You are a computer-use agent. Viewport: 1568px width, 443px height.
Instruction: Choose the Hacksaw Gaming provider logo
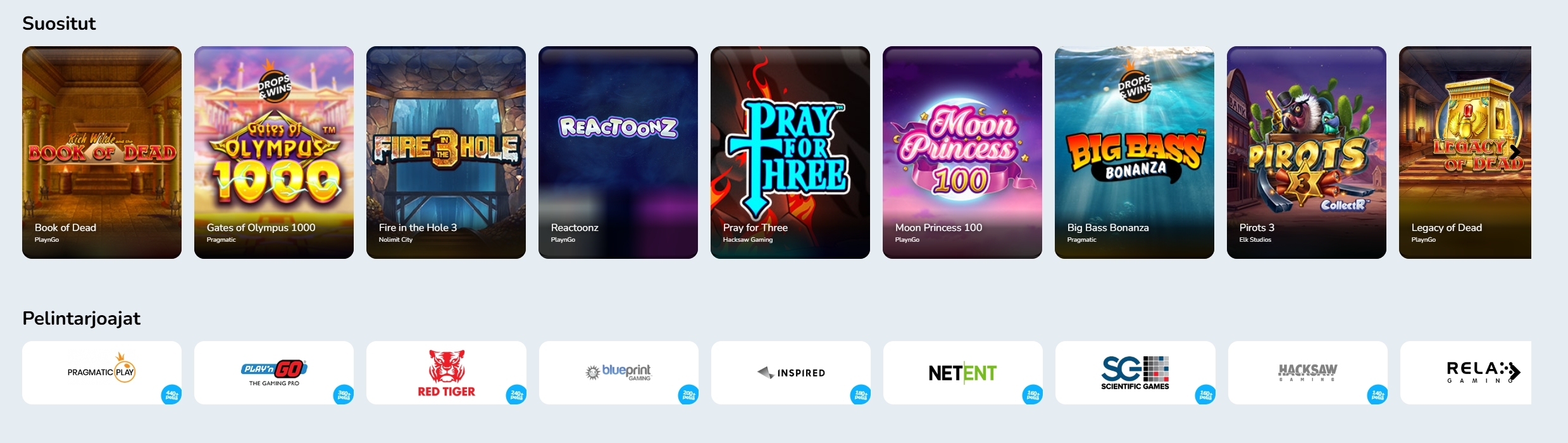pyautogui.click(x=1308, y=373)
